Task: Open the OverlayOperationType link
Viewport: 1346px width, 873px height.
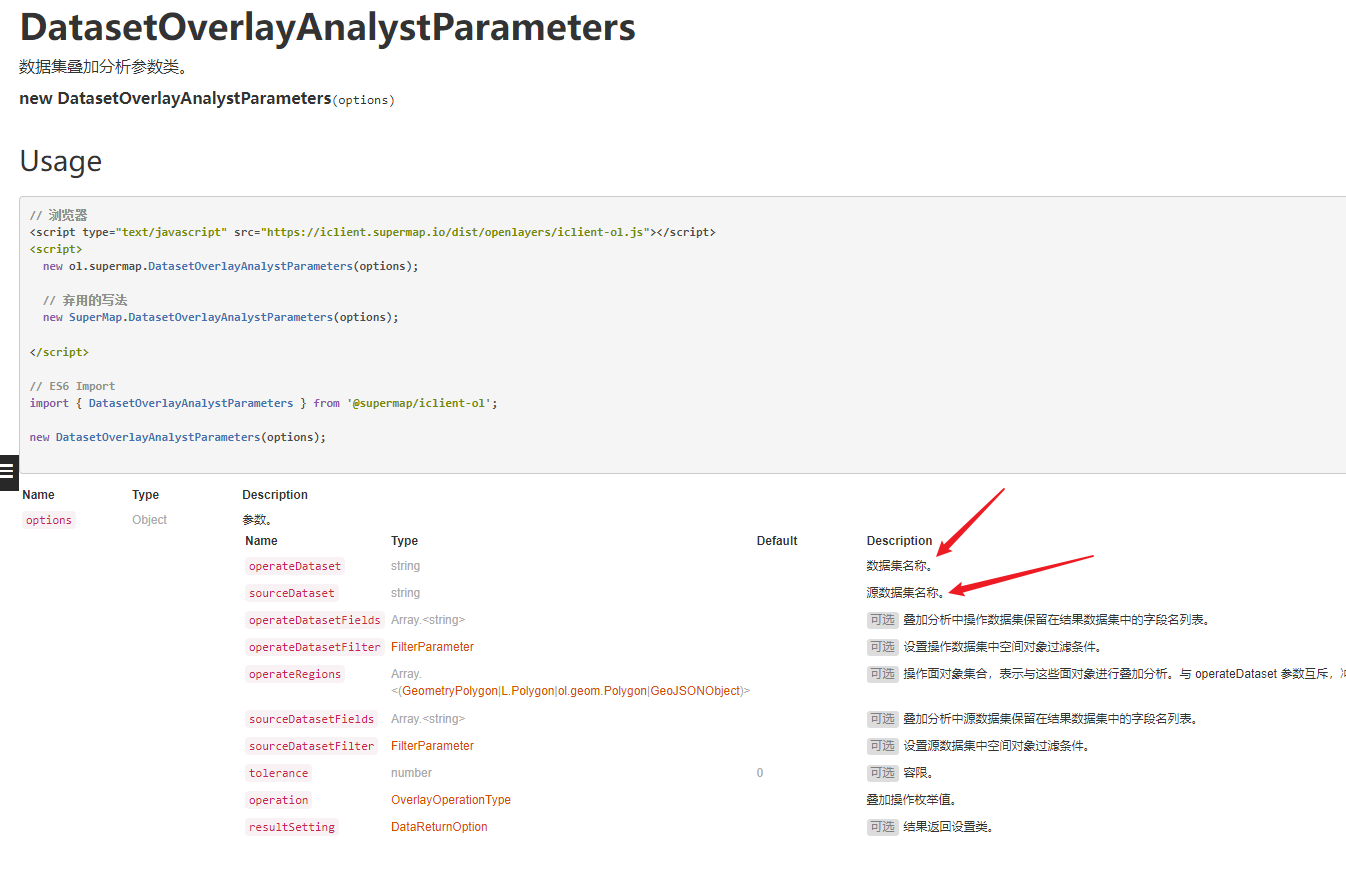Action: pyautogui.click(x=450, y=800)
